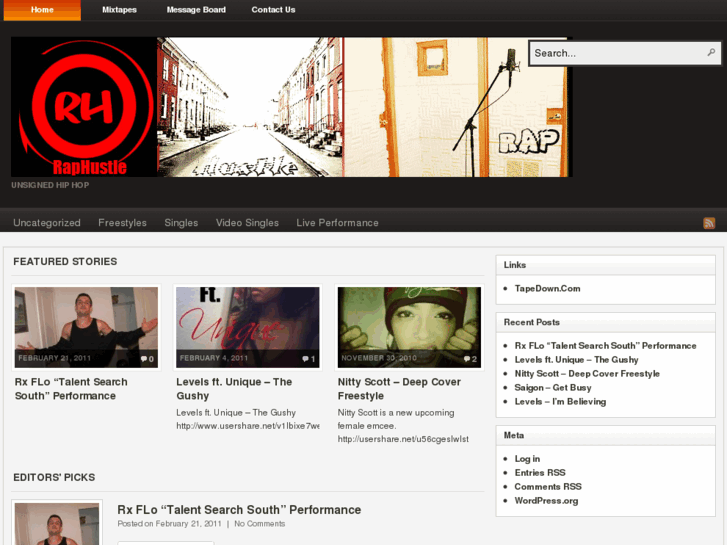Select the Uncategorized category
Image resolution: width=727 pixels, height=545 pixels.
[47, 223]
